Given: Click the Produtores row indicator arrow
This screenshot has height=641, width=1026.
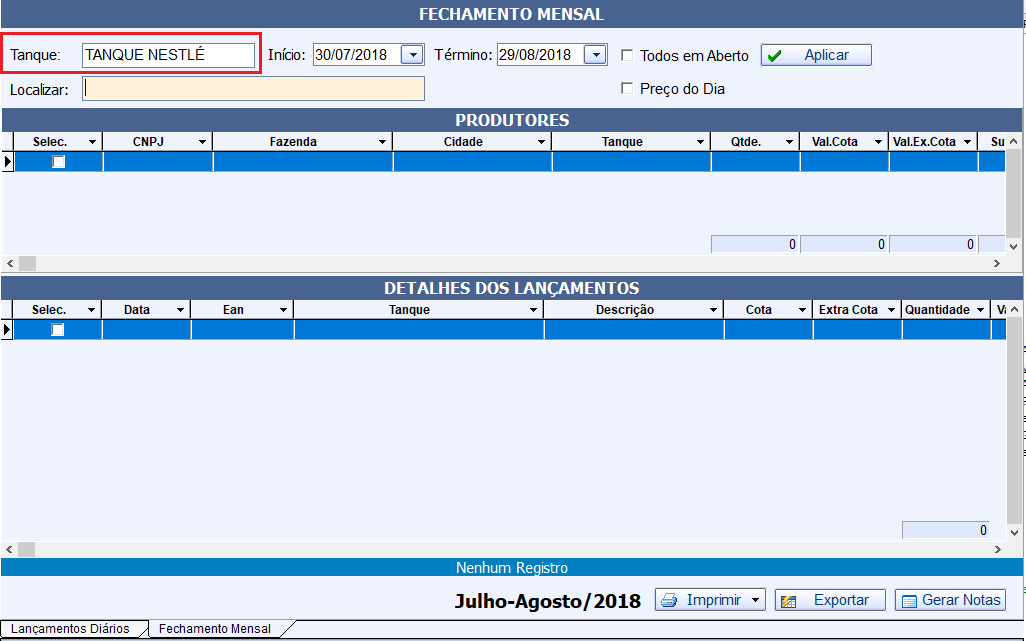Looking at the screenshot, I should [7, 162].
